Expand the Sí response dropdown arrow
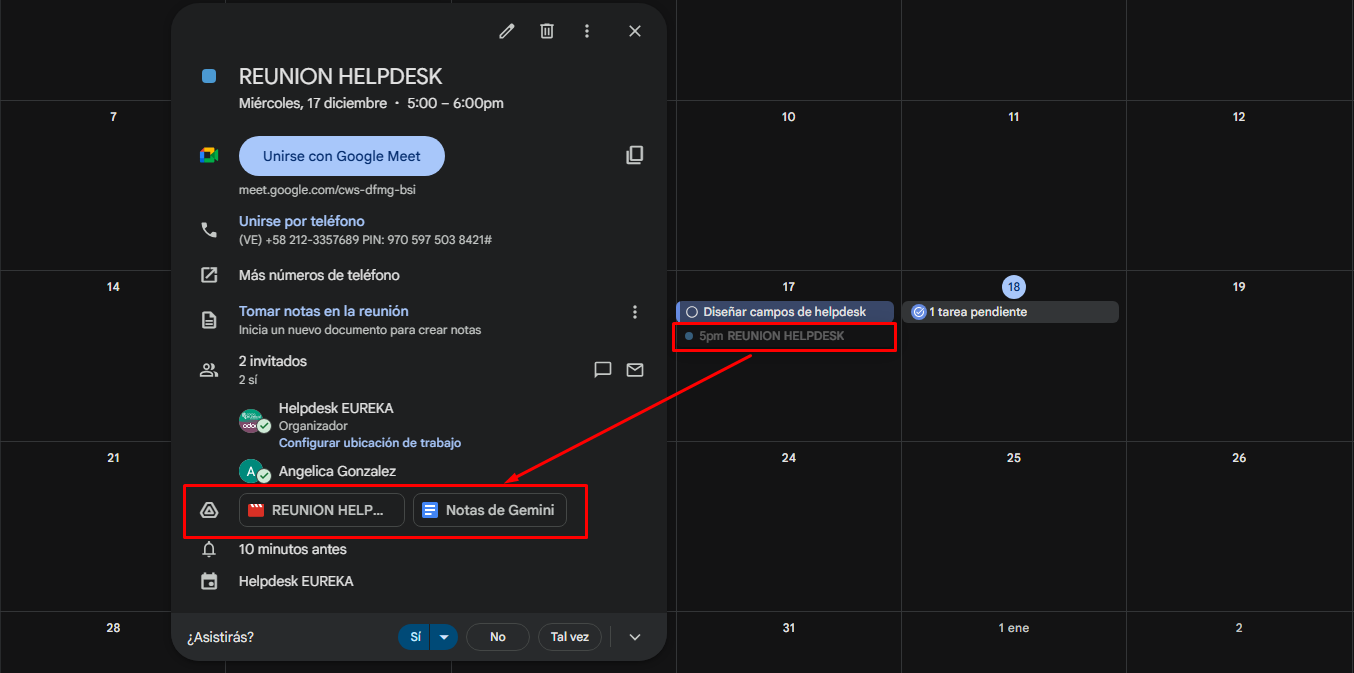Screen dimensions: 1354x673 click(444, 637)
